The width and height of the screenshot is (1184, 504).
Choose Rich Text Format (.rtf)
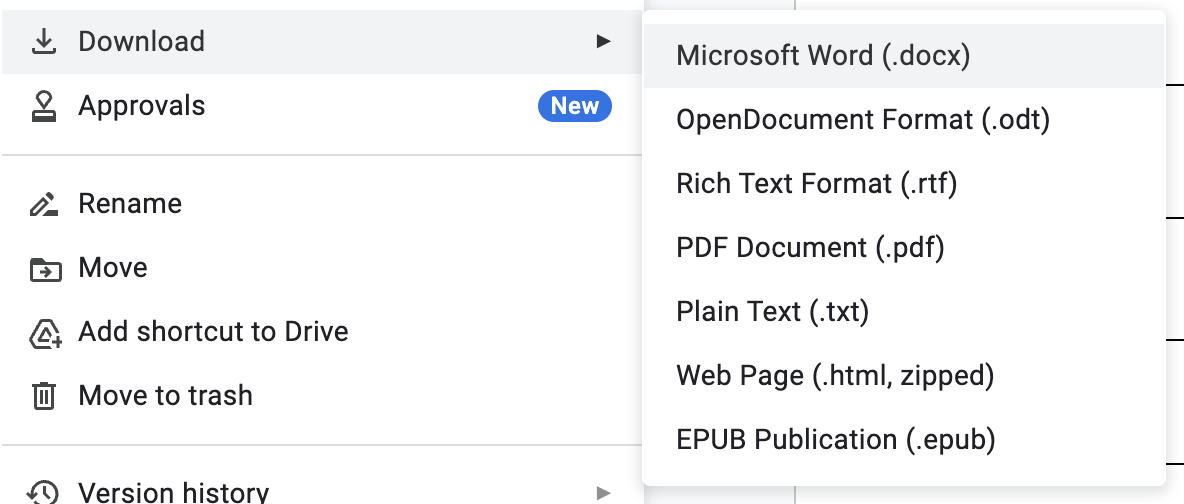pyautogui.click(x=816, y=184)
